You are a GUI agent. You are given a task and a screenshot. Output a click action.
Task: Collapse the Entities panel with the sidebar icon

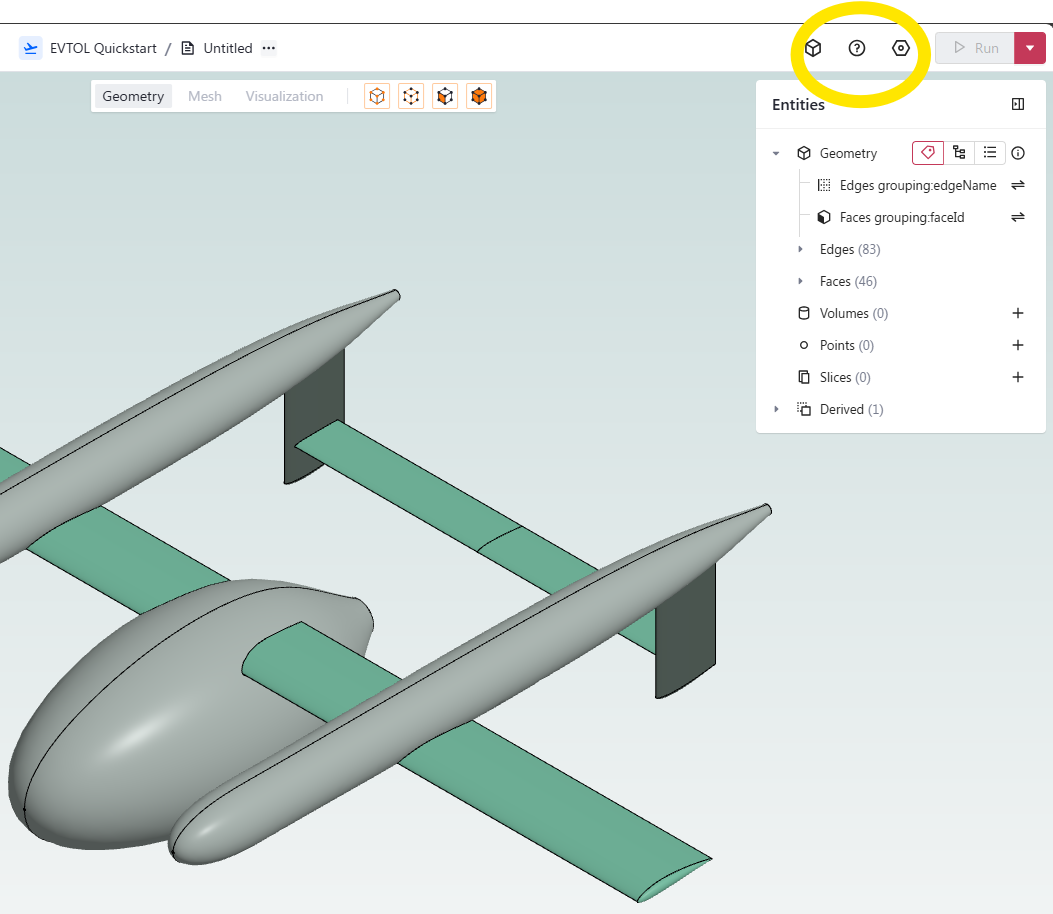(x=1018, y=104)
